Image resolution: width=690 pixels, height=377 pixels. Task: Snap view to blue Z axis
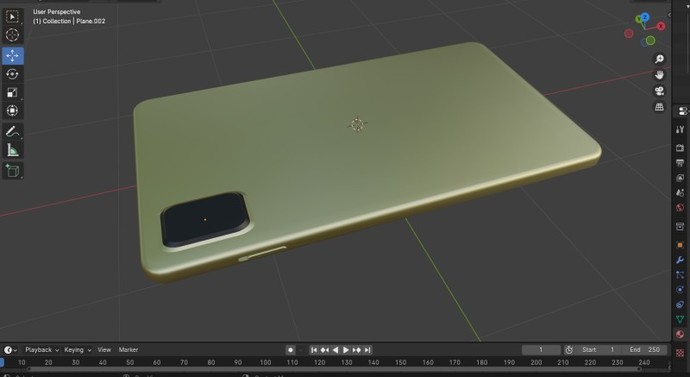(x=645, y=17)
